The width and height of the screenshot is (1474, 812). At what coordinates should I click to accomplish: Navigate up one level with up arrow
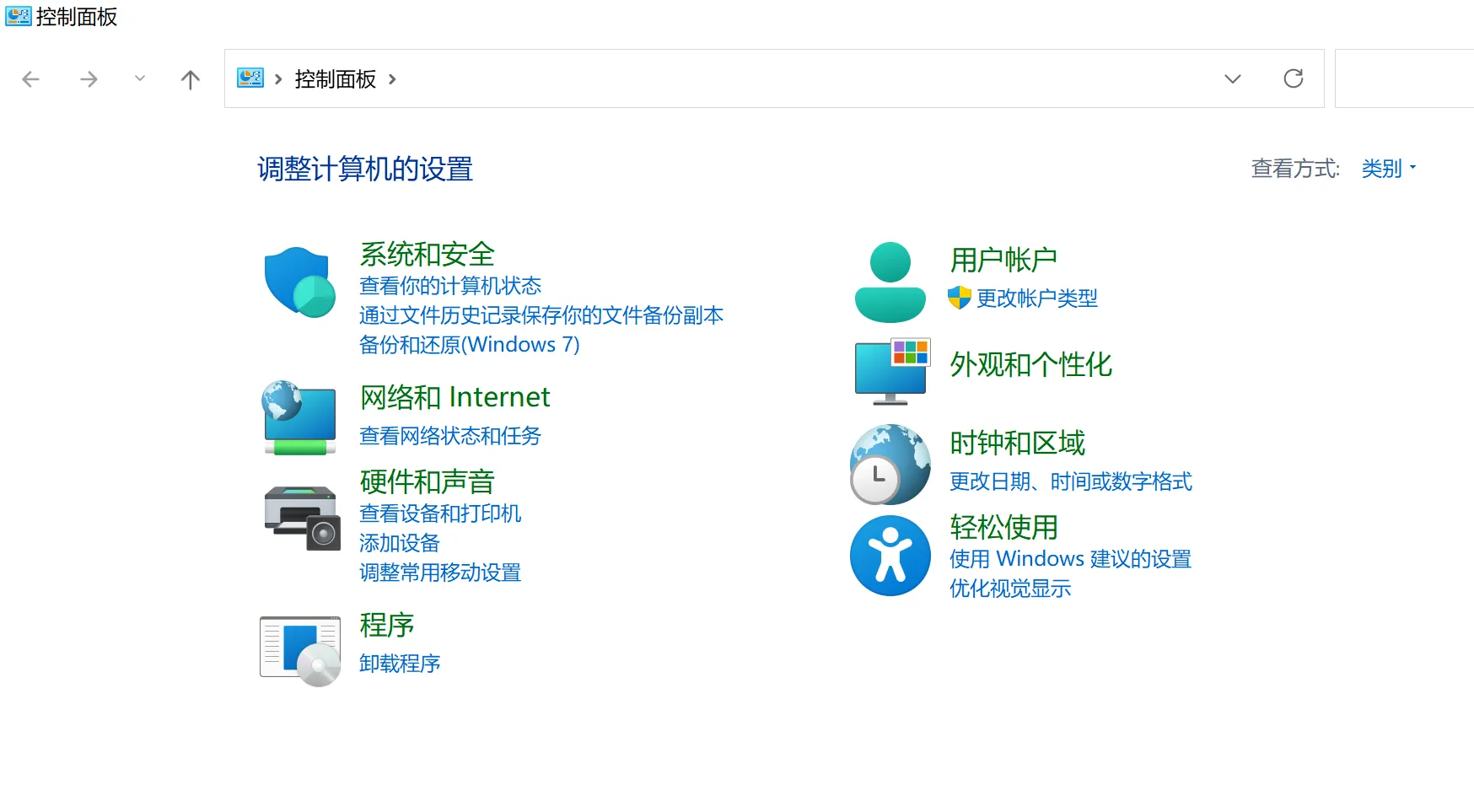pos(191,79)
